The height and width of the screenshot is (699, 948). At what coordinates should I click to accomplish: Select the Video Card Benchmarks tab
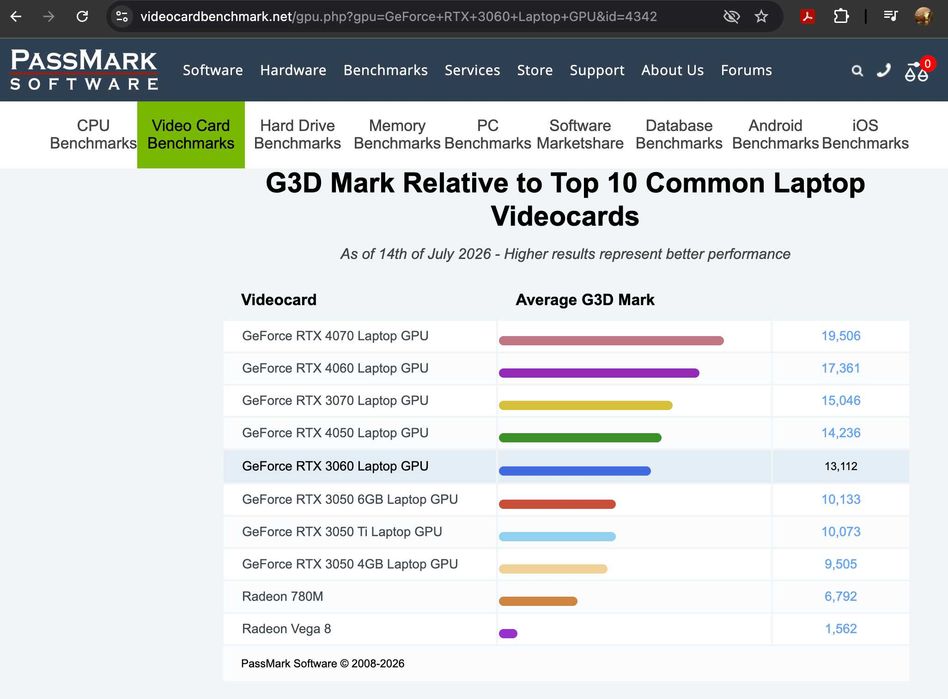191,134
